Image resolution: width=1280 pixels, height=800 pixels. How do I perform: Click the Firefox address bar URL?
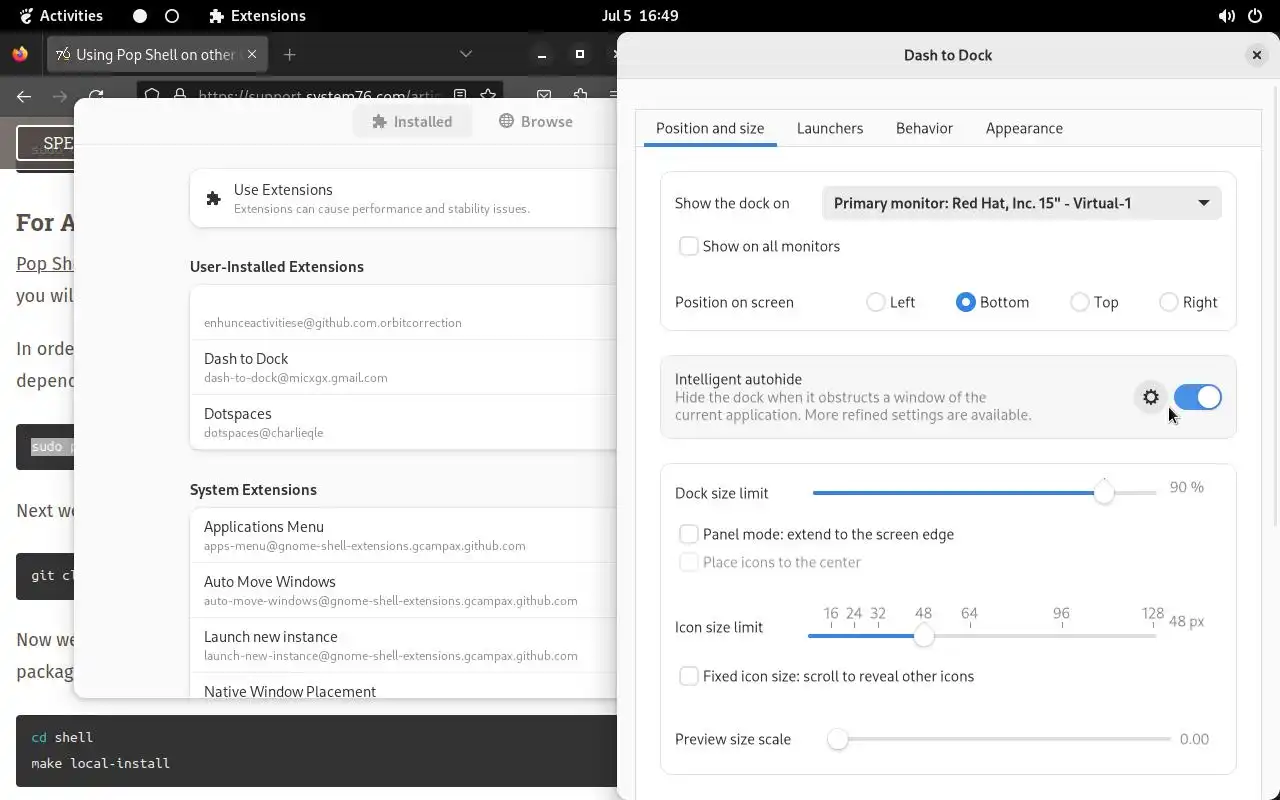pos(320,96)
